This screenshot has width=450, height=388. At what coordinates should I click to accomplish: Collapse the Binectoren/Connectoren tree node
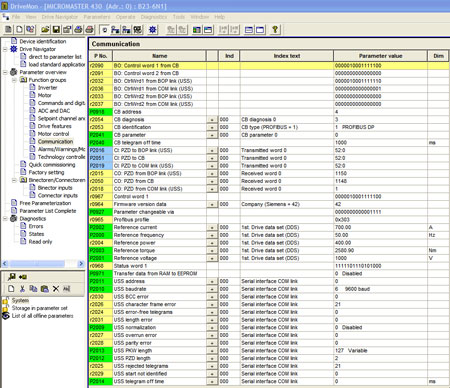14,180
